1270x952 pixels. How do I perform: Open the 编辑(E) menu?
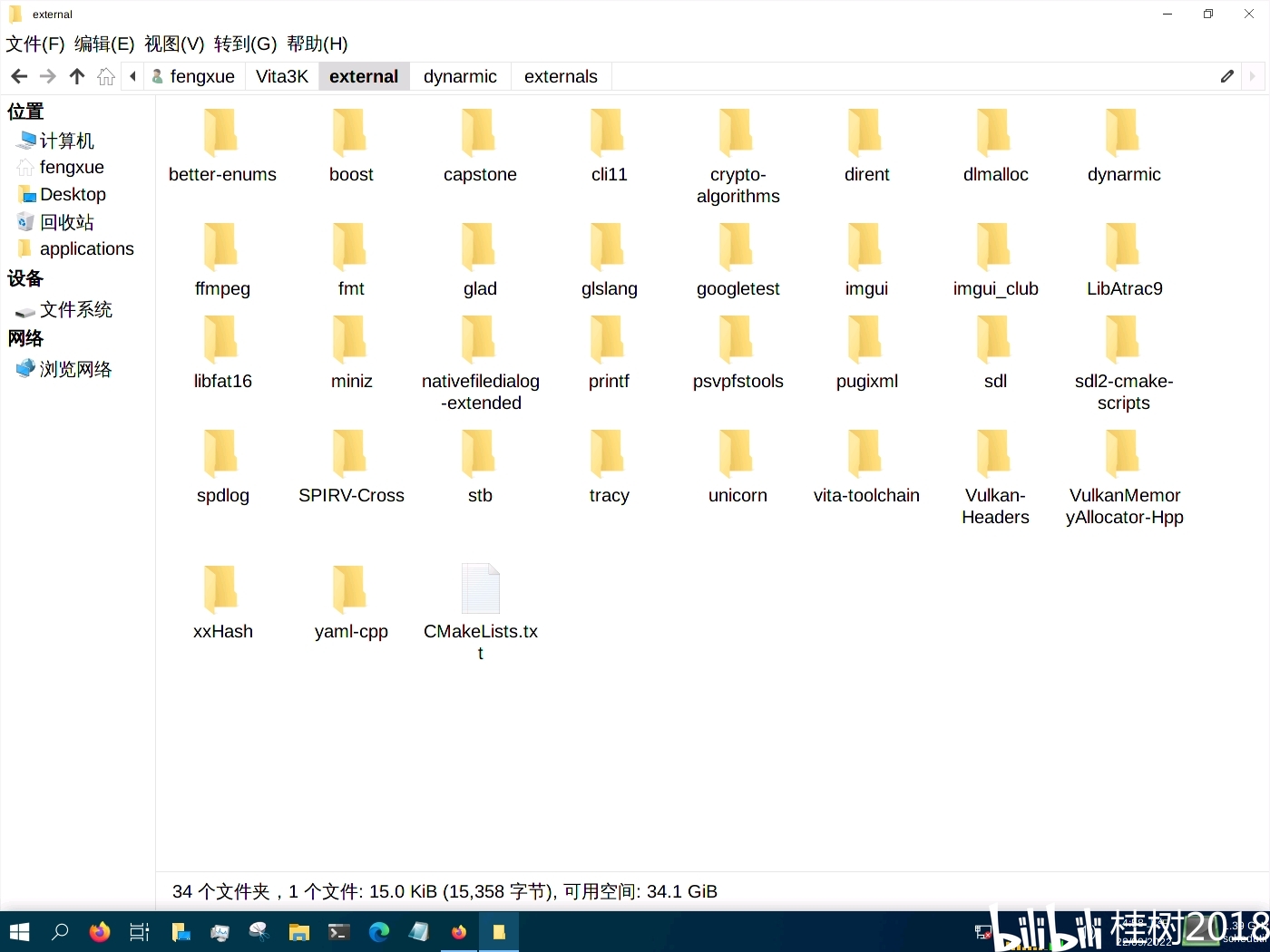click(104, 44)
